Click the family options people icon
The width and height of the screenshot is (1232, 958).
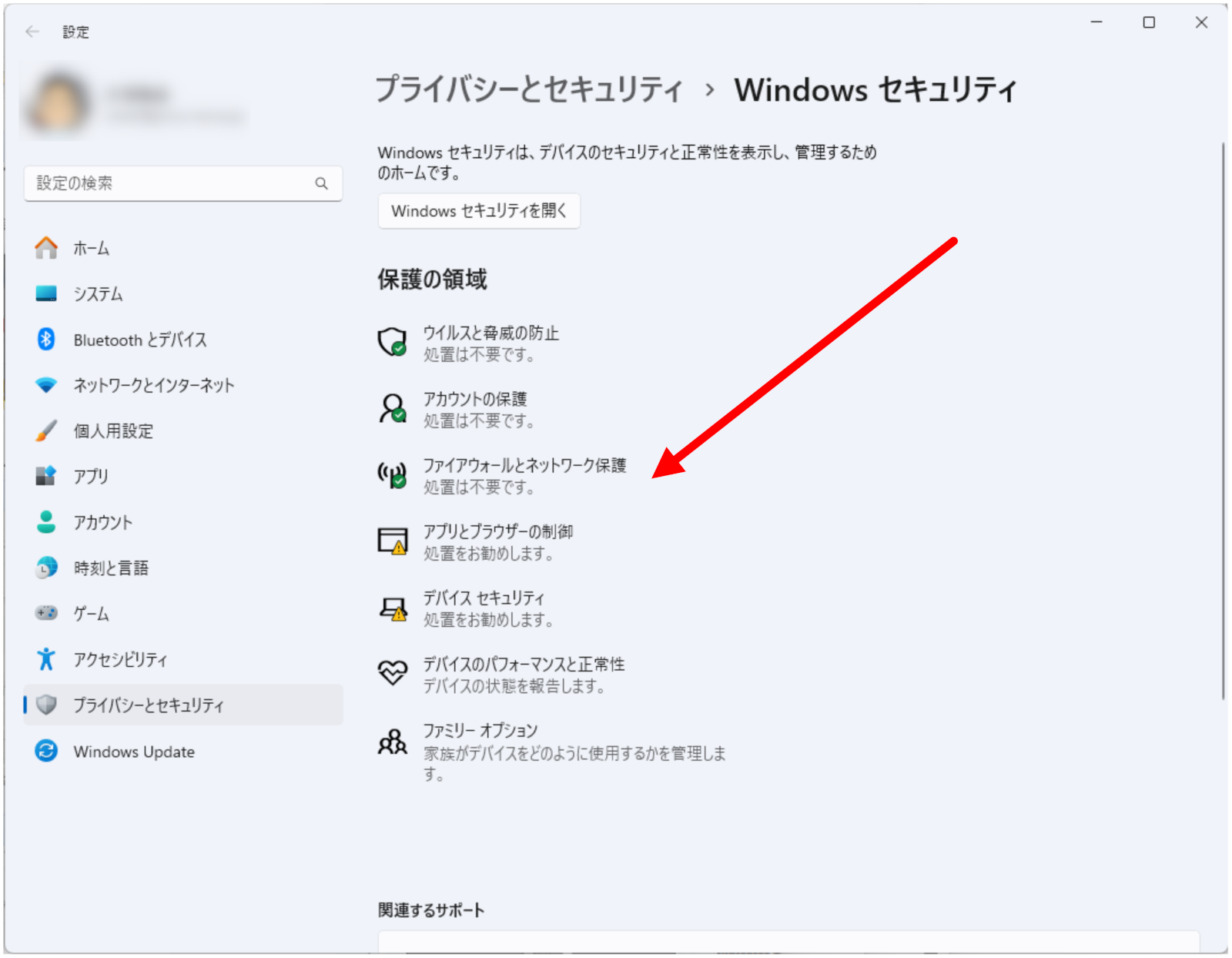pyautogui.click(x=392, y=742)
